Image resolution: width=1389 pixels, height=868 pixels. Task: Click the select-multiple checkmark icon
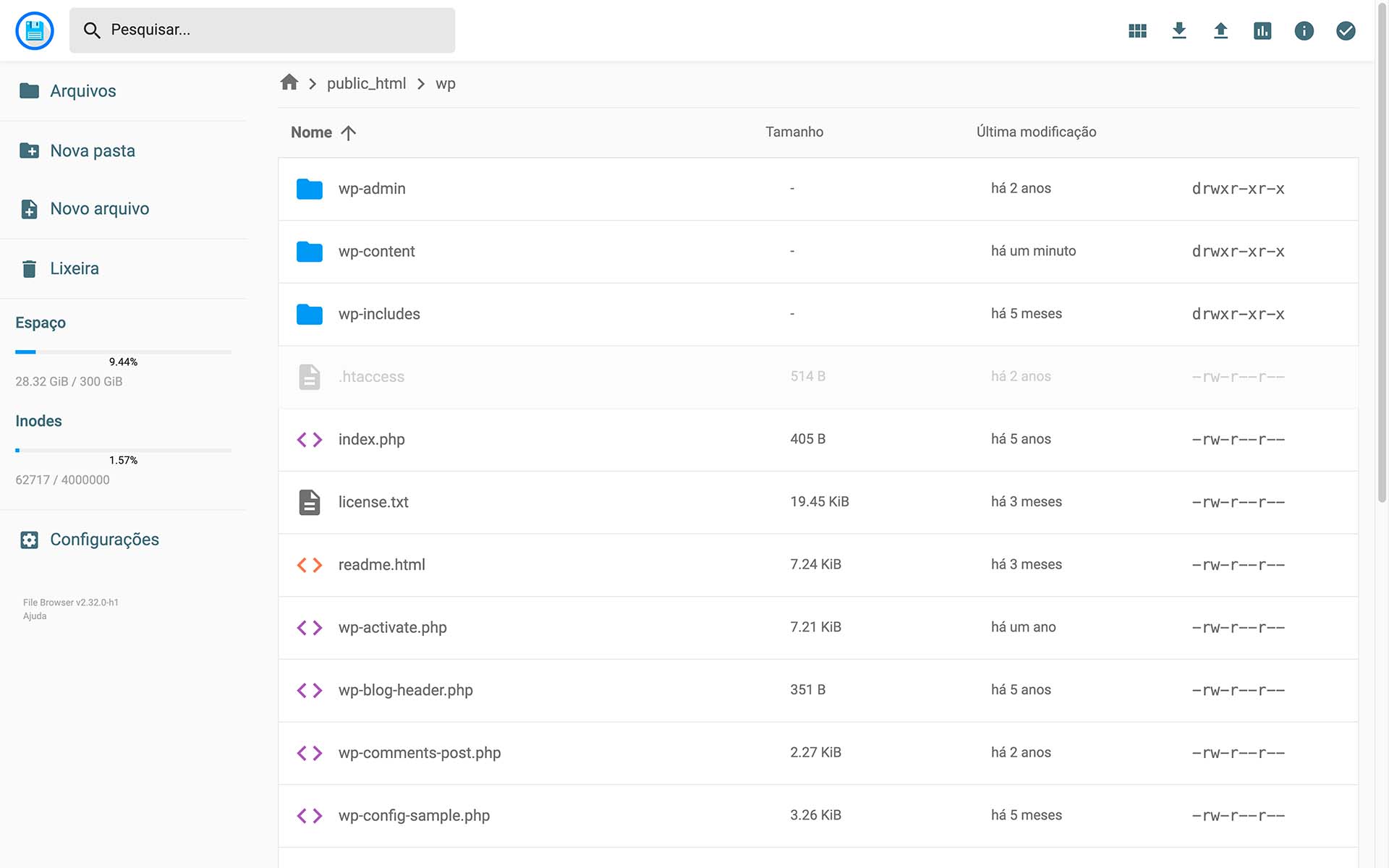(x=1346, y=30)
